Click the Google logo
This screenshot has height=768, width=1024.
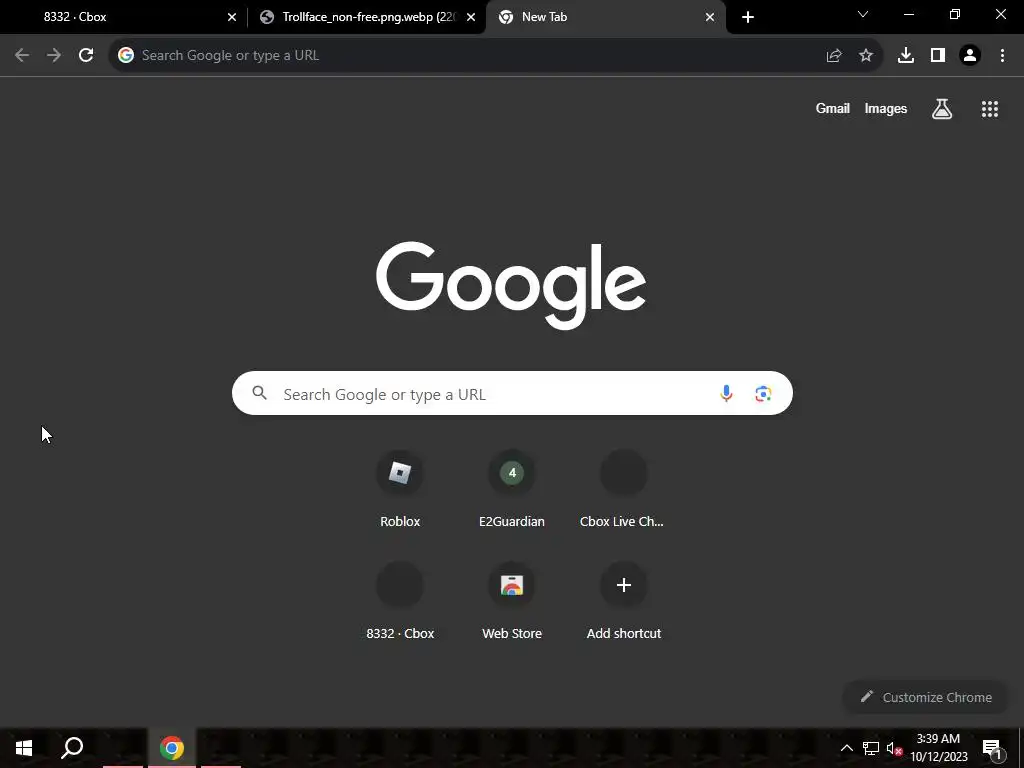(x=511, y=285)
